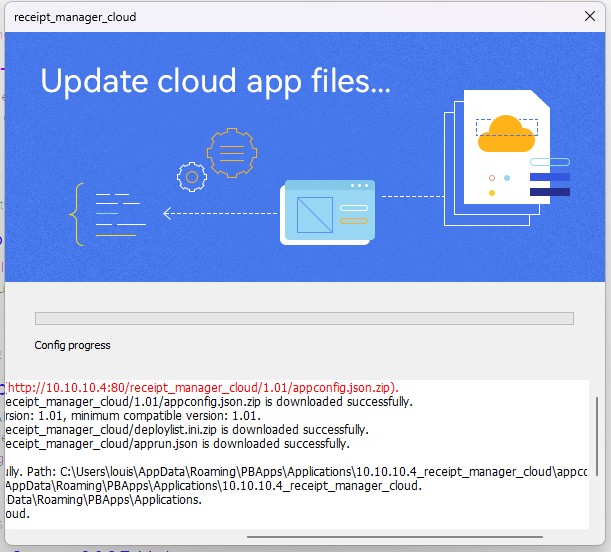Click the browser window illustration in the banner
This screenshot has width=611, height=552.
click(329, 210)
